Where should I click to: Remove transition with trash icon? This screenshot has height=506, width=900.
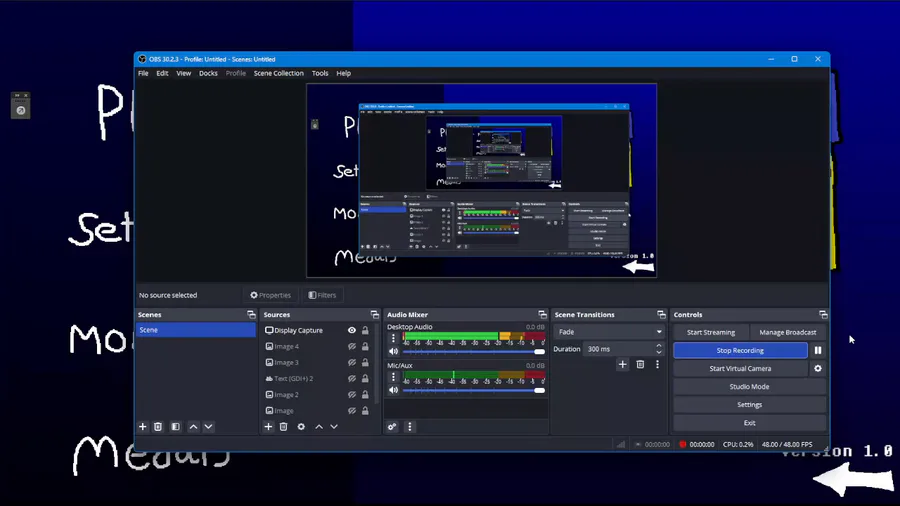tap(640, 364)
